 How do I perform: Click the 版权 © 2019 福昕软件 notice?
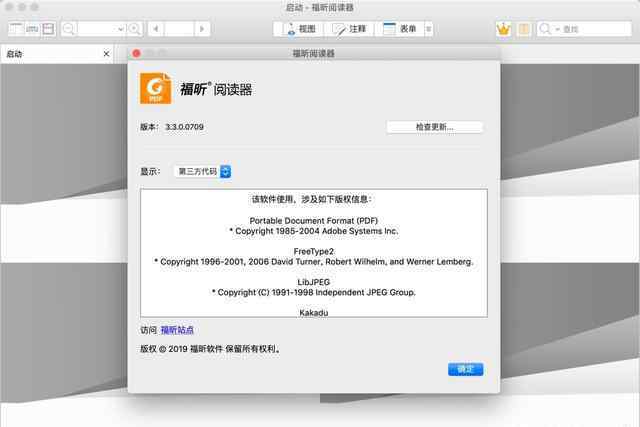point(210,349)
